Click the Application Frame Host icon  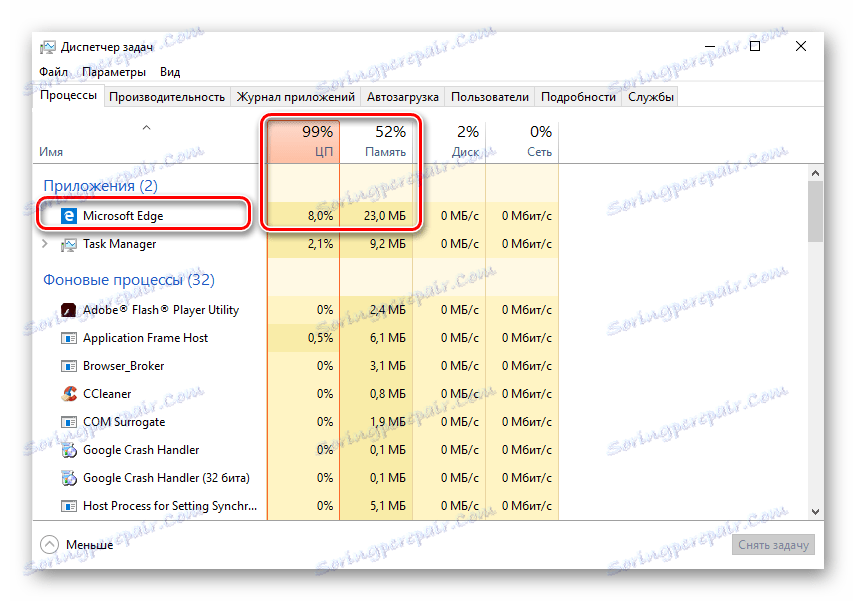(68, 338)
